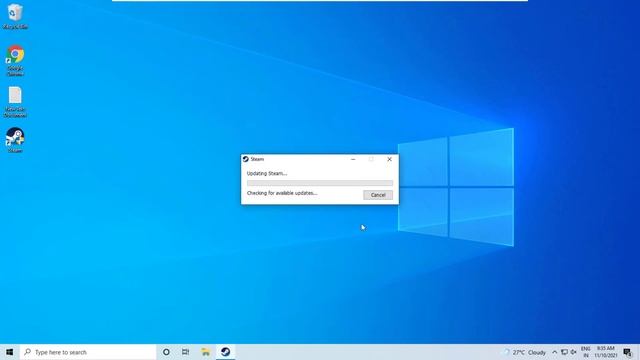
Task: Open File Explorer from the taskbar
Action: [x=206, y=352]
